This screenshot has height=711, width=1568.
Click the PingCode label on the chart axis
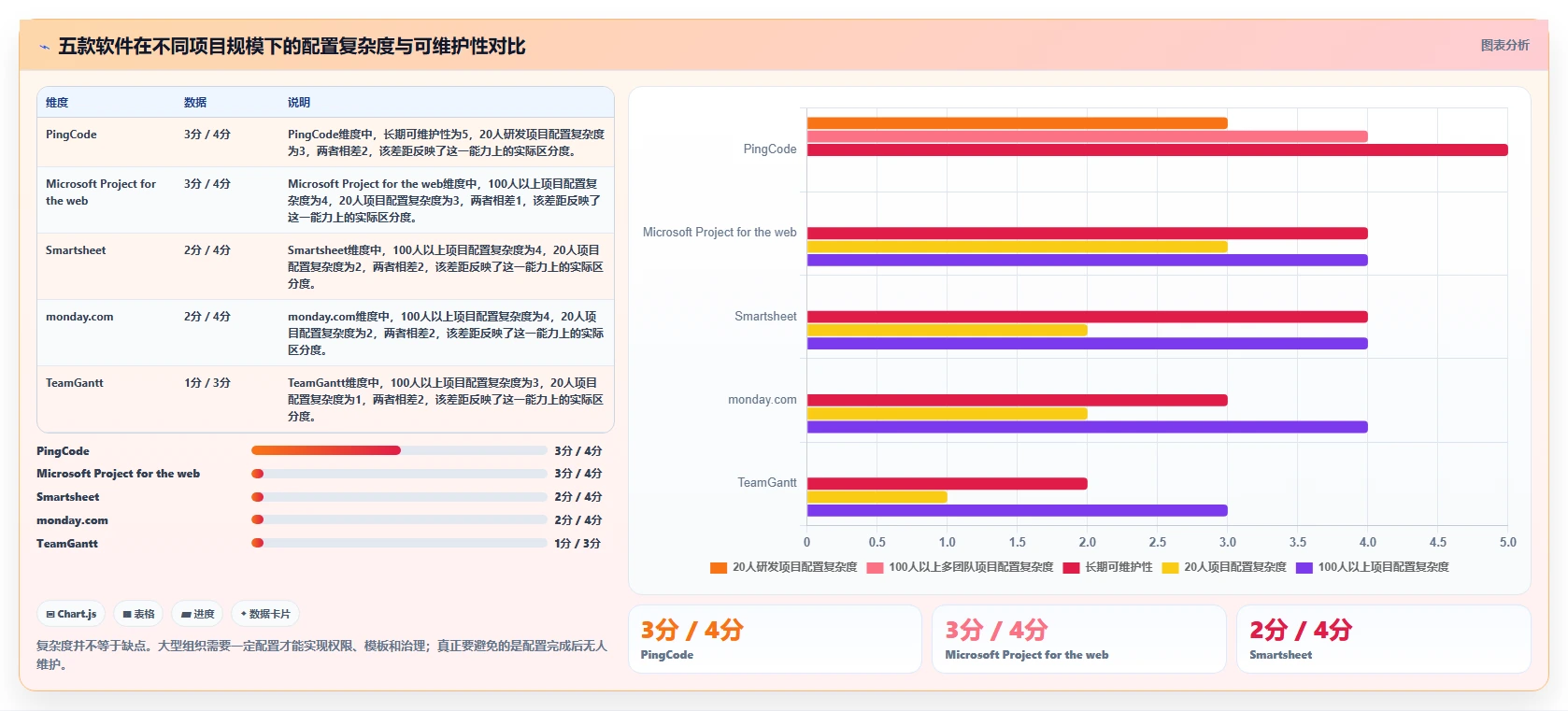[770, 149]
